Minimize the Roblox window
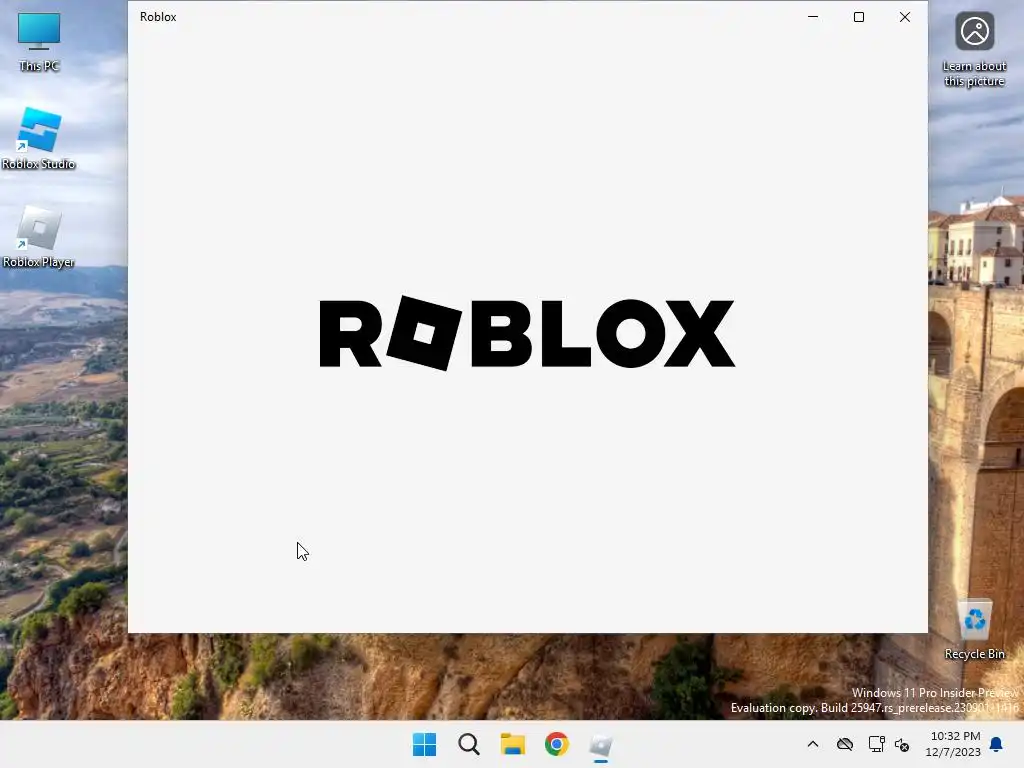1024x768 pixels. 813,17
